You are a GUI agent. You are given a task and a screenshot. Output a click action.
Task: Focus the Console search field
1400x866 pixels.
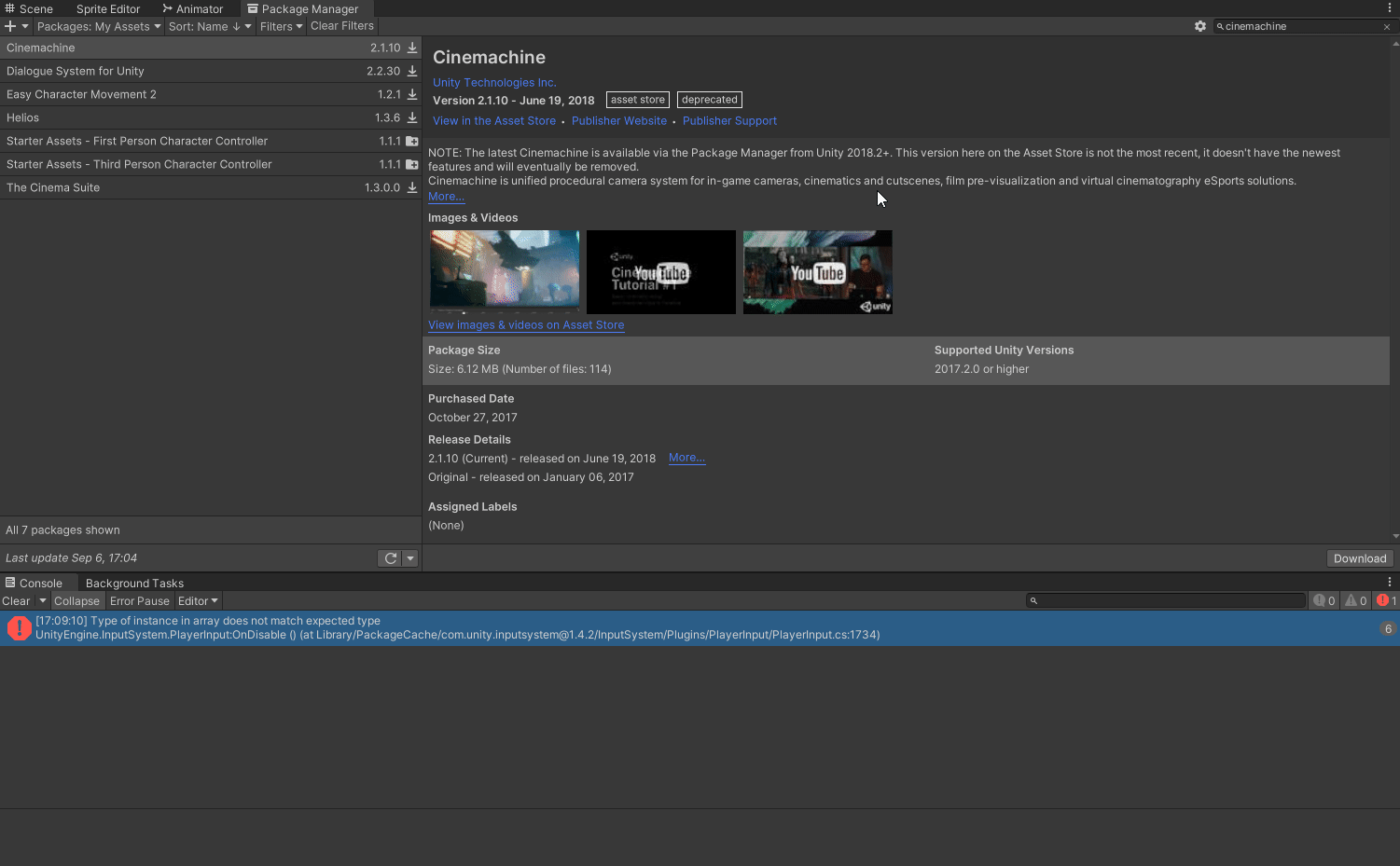pos(1166,600)
